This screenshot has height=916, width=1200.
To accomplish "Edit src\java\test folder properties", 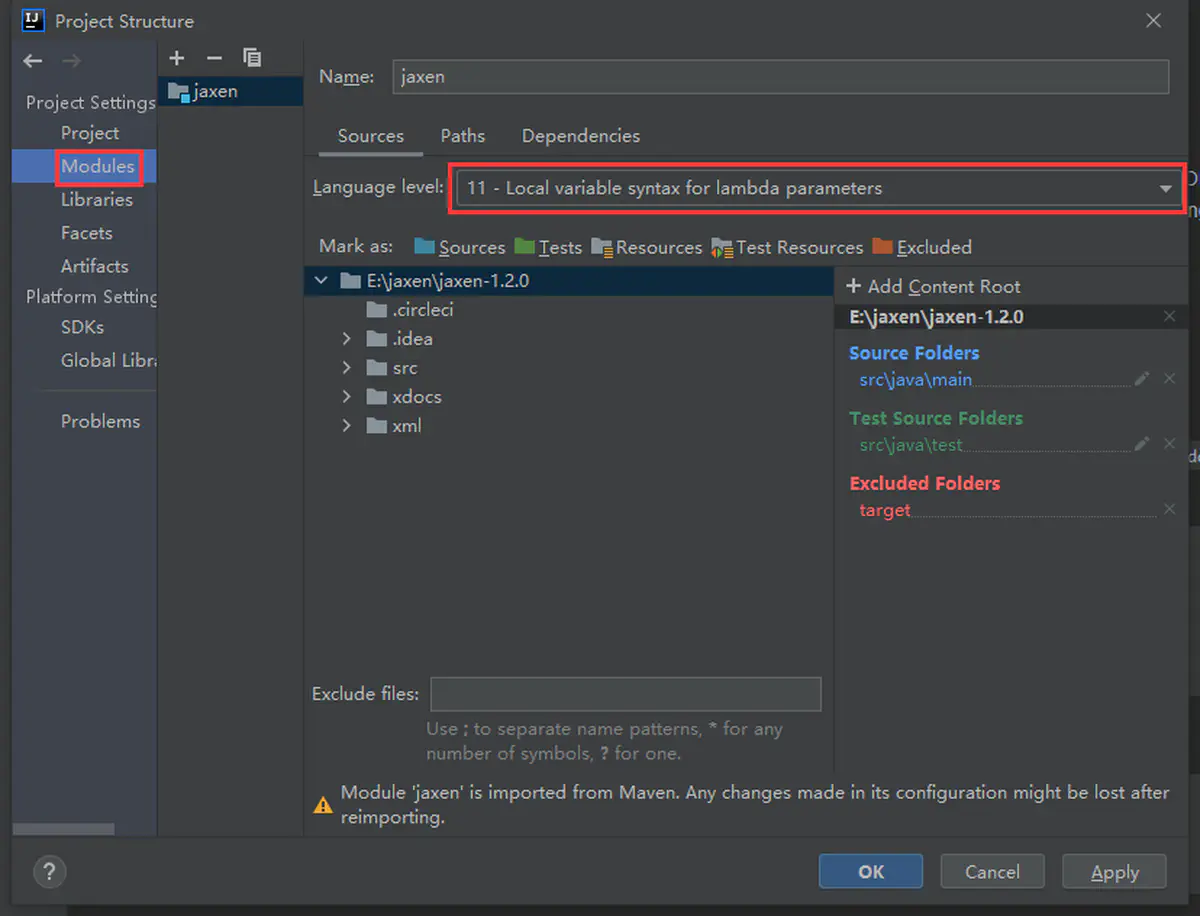I will [1142, 444].
